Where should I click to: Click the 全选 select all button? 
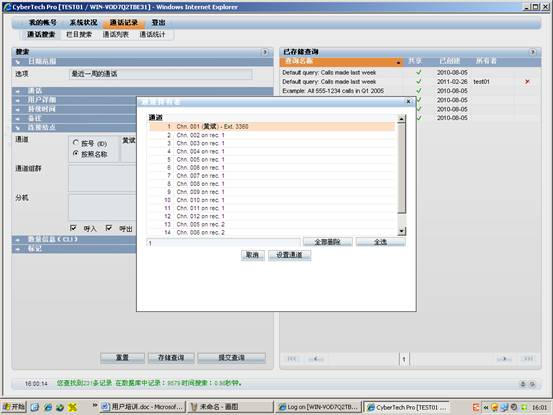coord(381,242)
